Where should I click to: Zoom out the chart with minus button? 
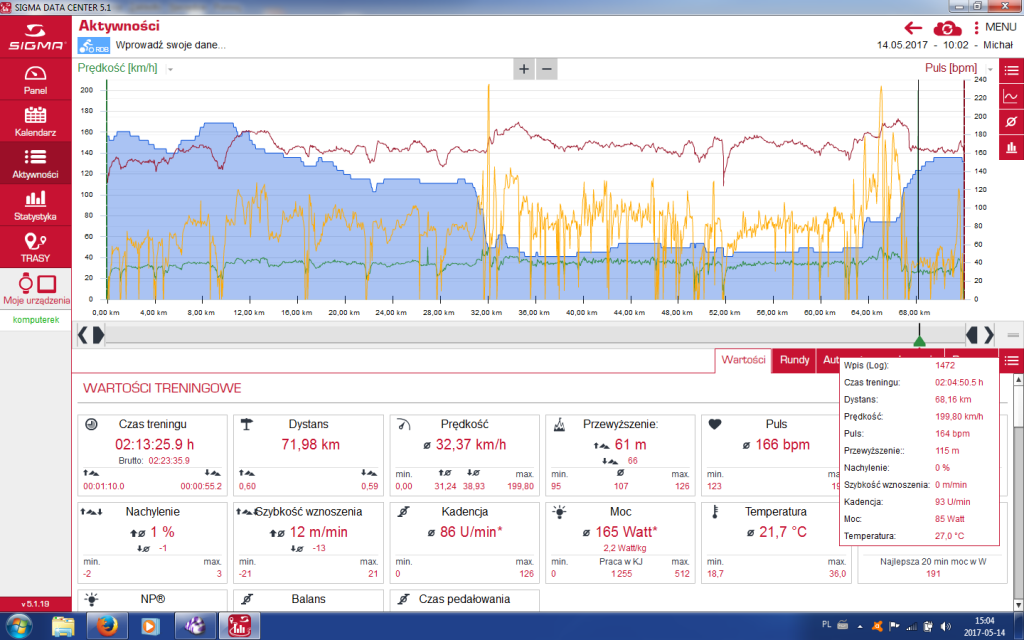click(x=546, y=69)
